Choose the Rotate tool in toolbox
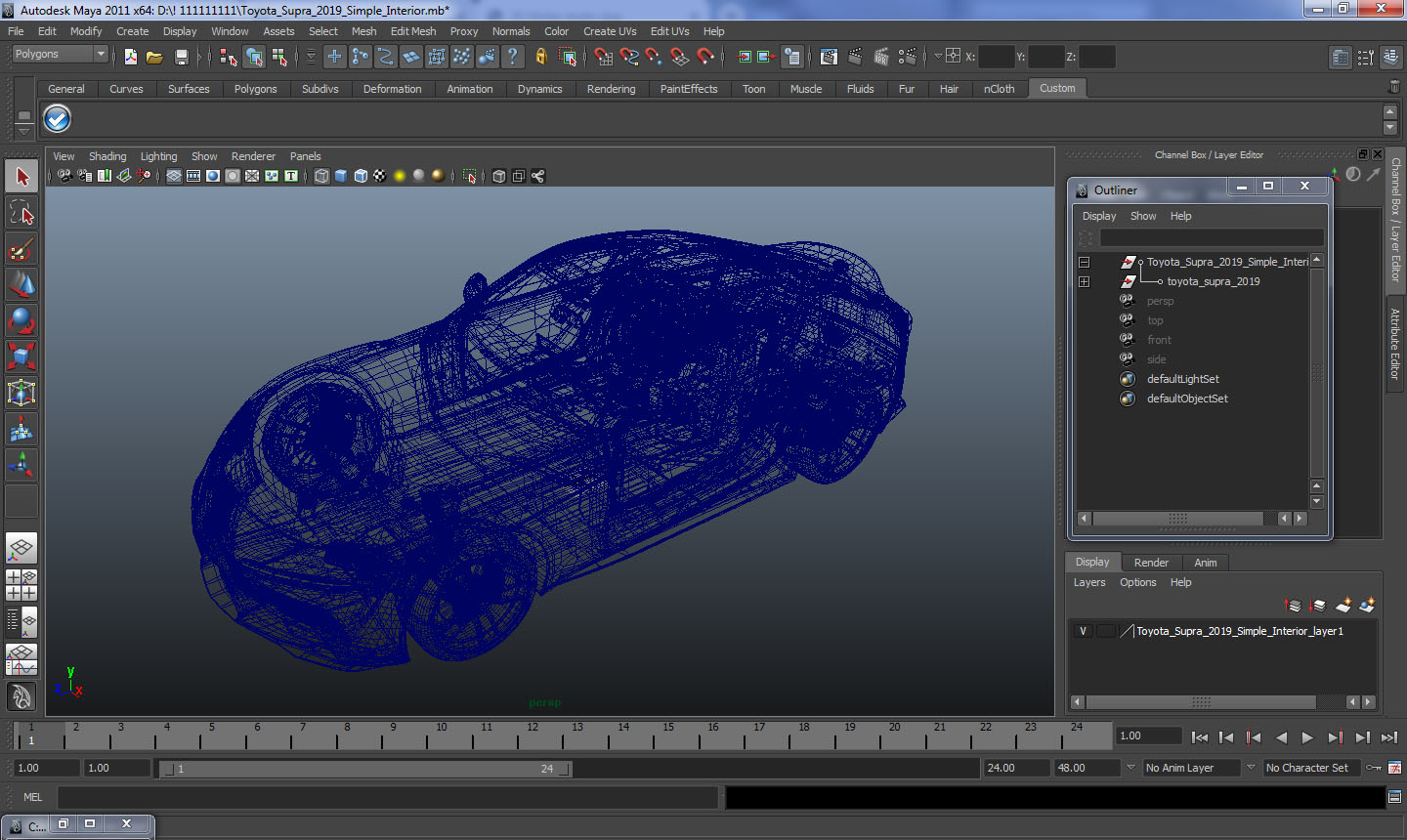The height and width of the screenshot is (840, 1407). pos(21,319)
